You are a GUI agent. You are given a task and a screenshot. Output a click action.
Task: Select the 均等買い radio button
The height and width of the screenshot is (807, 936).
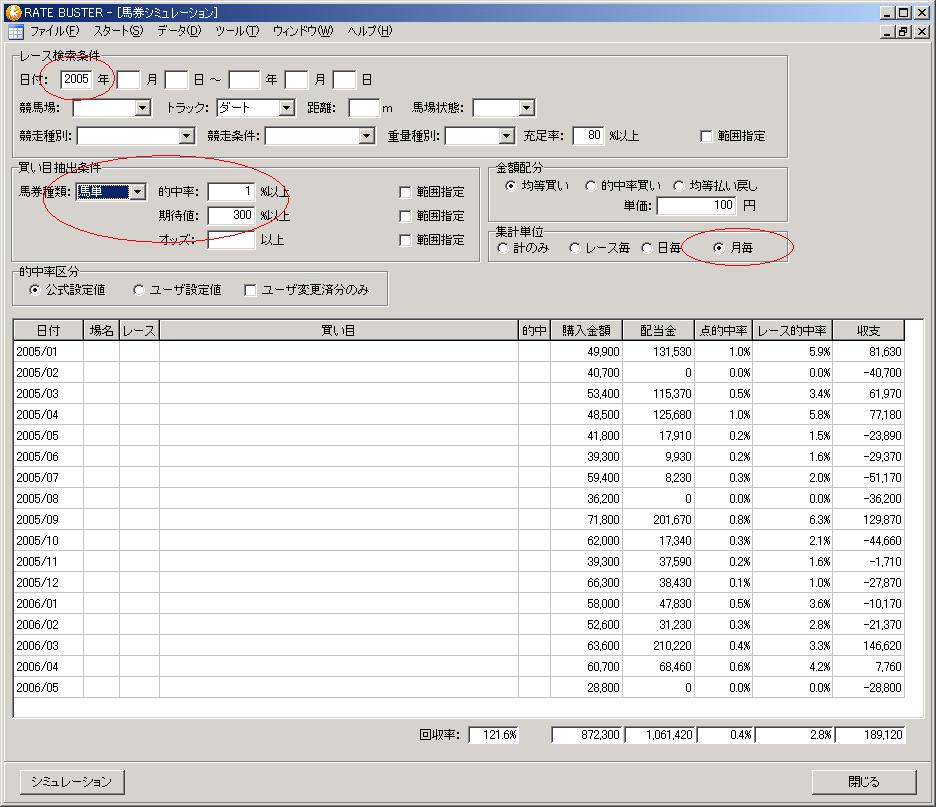pyautogui.click(x=510, y=186)
